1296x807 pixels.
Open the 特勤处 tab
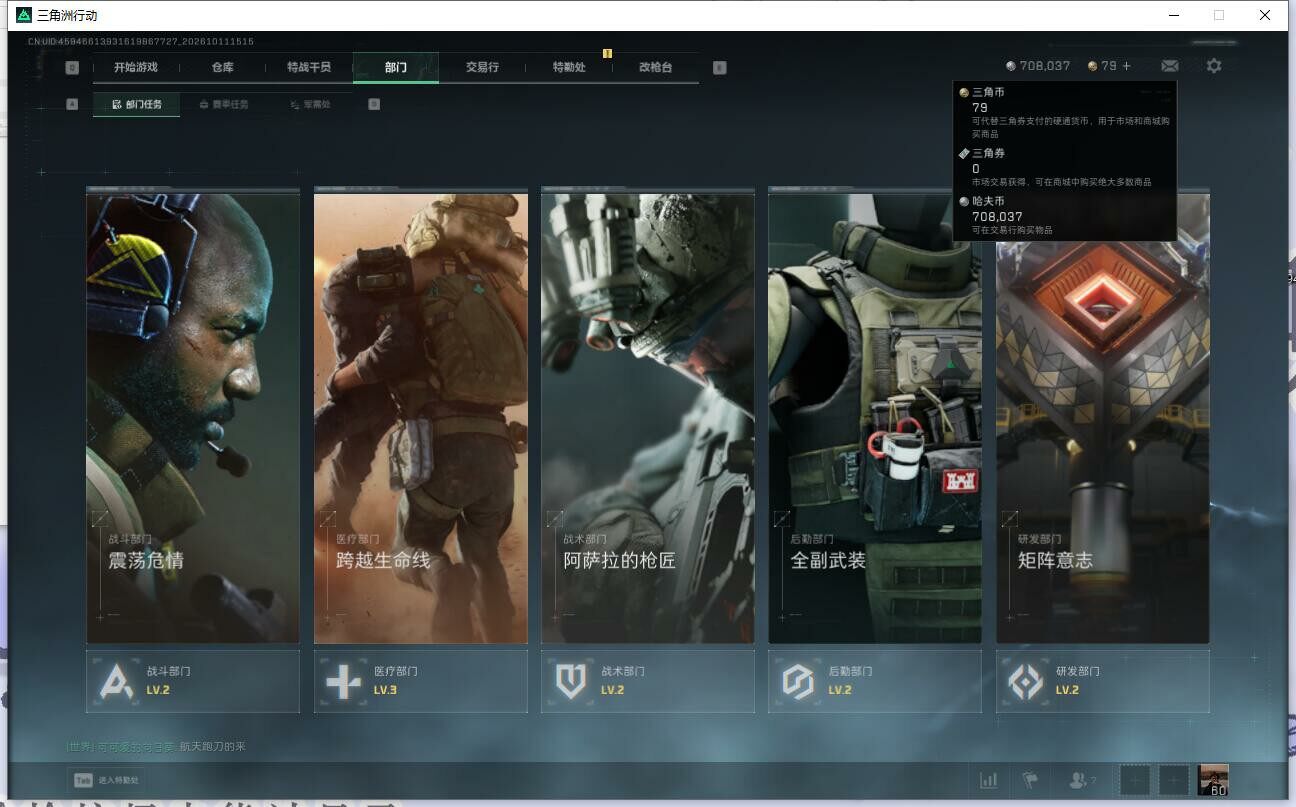pyautogui.click(x=569, y=68)
